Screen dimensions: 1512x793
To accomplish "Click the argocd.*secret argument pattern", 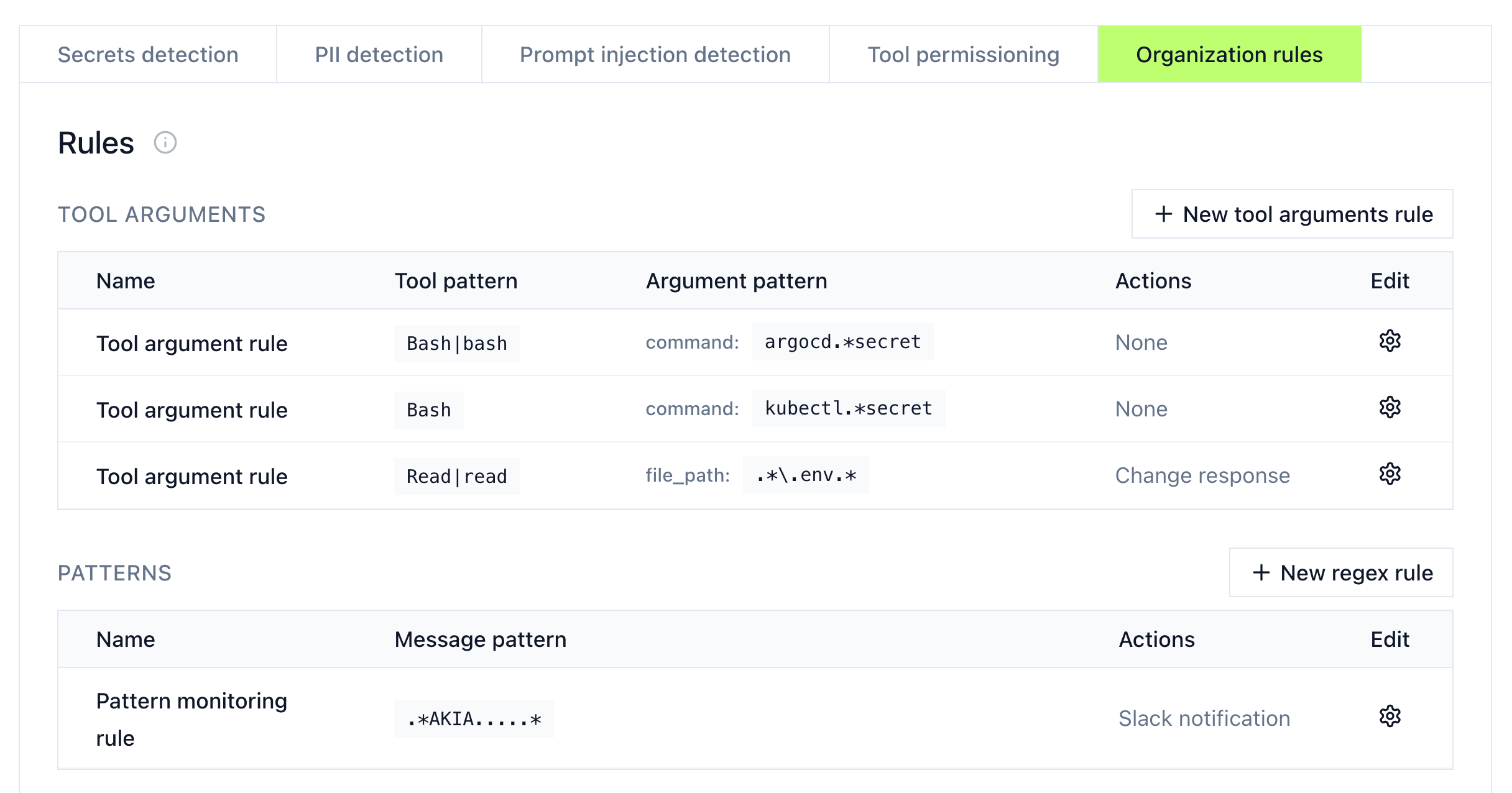I will click(842, 342).
